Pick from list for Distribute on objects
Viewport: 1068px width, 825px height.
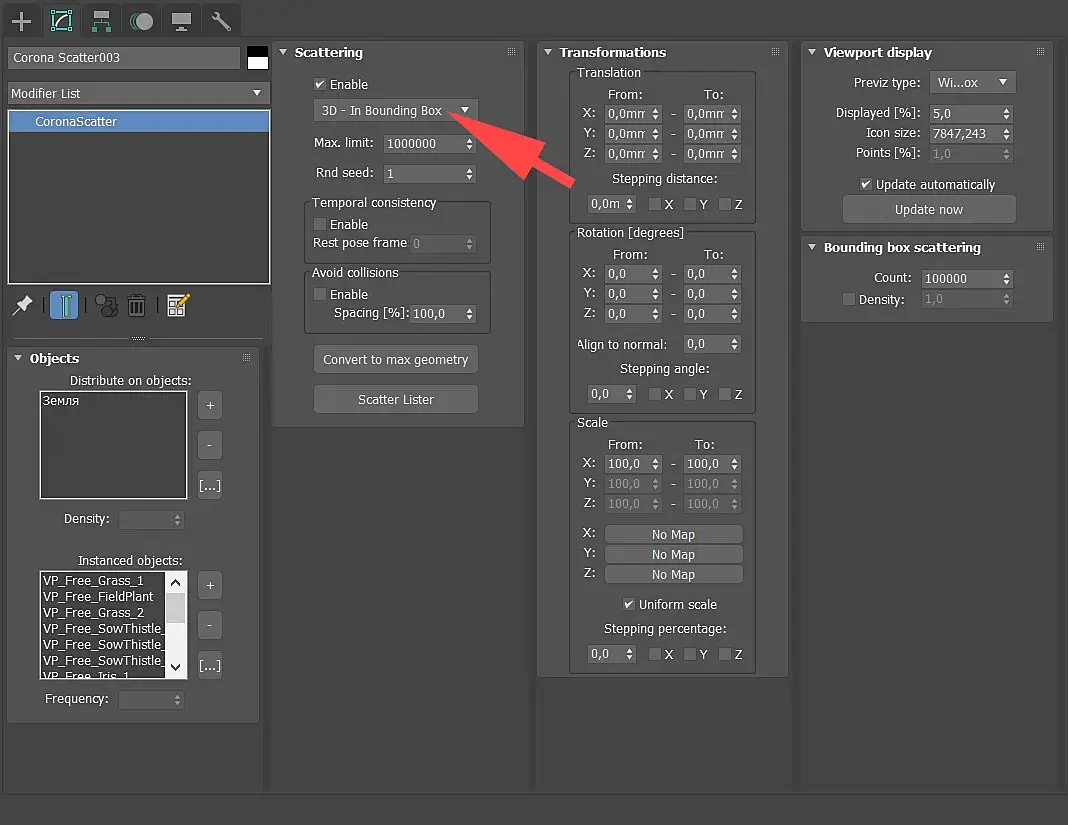pyautogui.click(x=210, y=486)
